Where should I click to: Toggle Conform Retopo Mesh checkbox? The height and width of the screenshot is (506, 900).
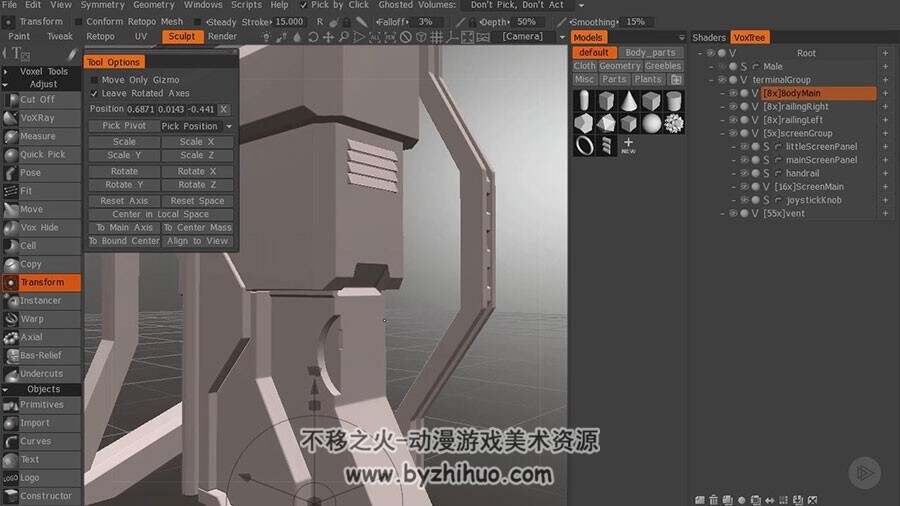coord(79,22)
